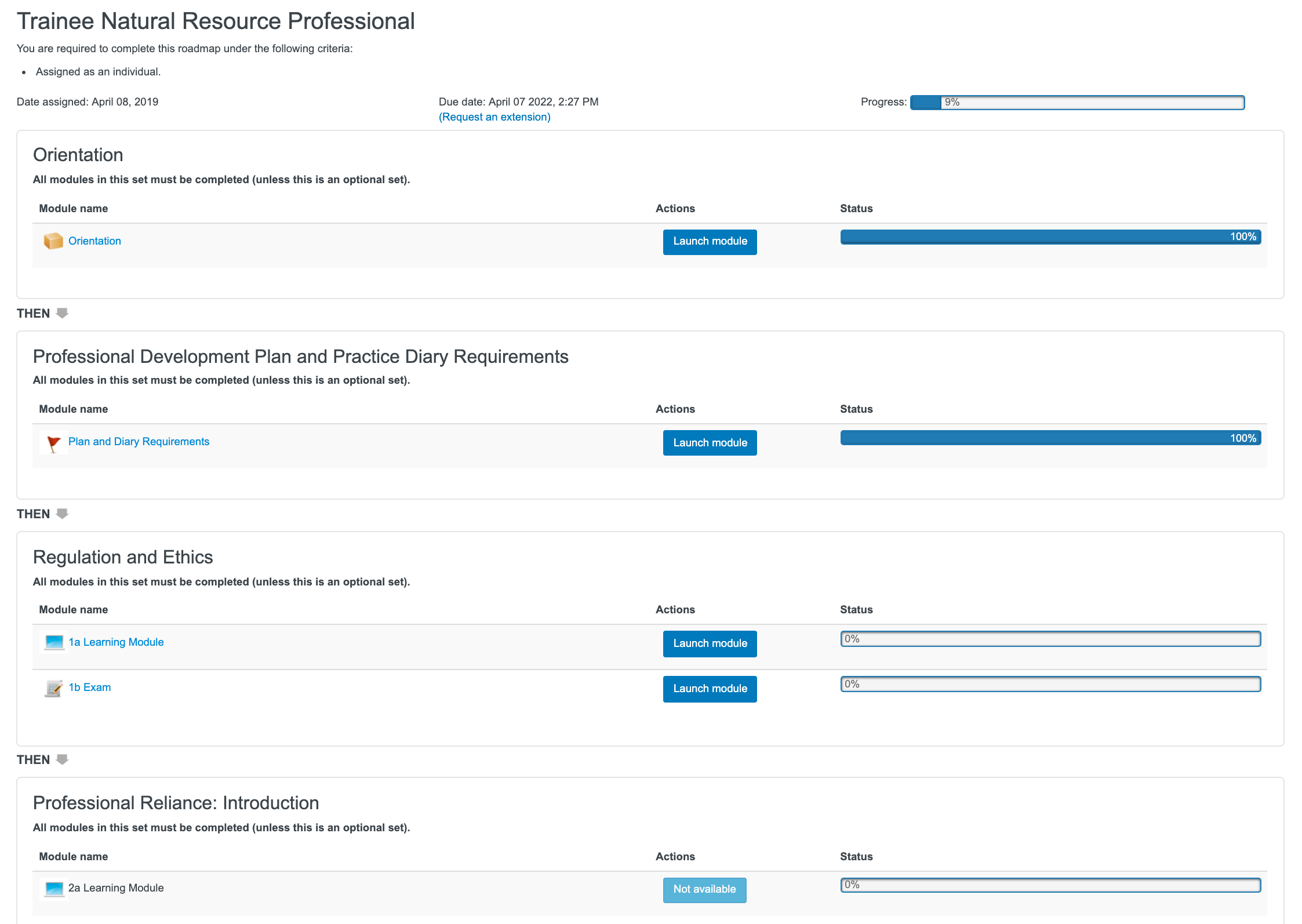
Task: Open the Plan and Diary Requirements link
Action: [x=139, y=442]
